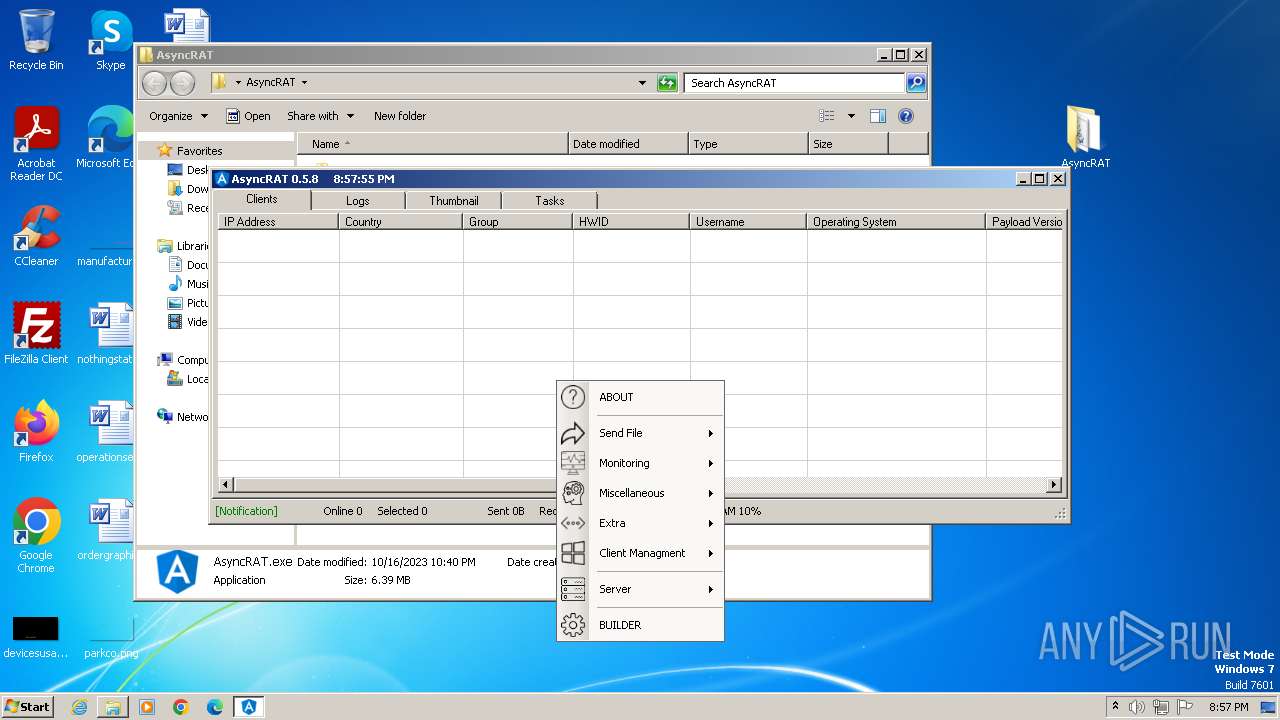Open the Start menu

click(x=27, y=707)
